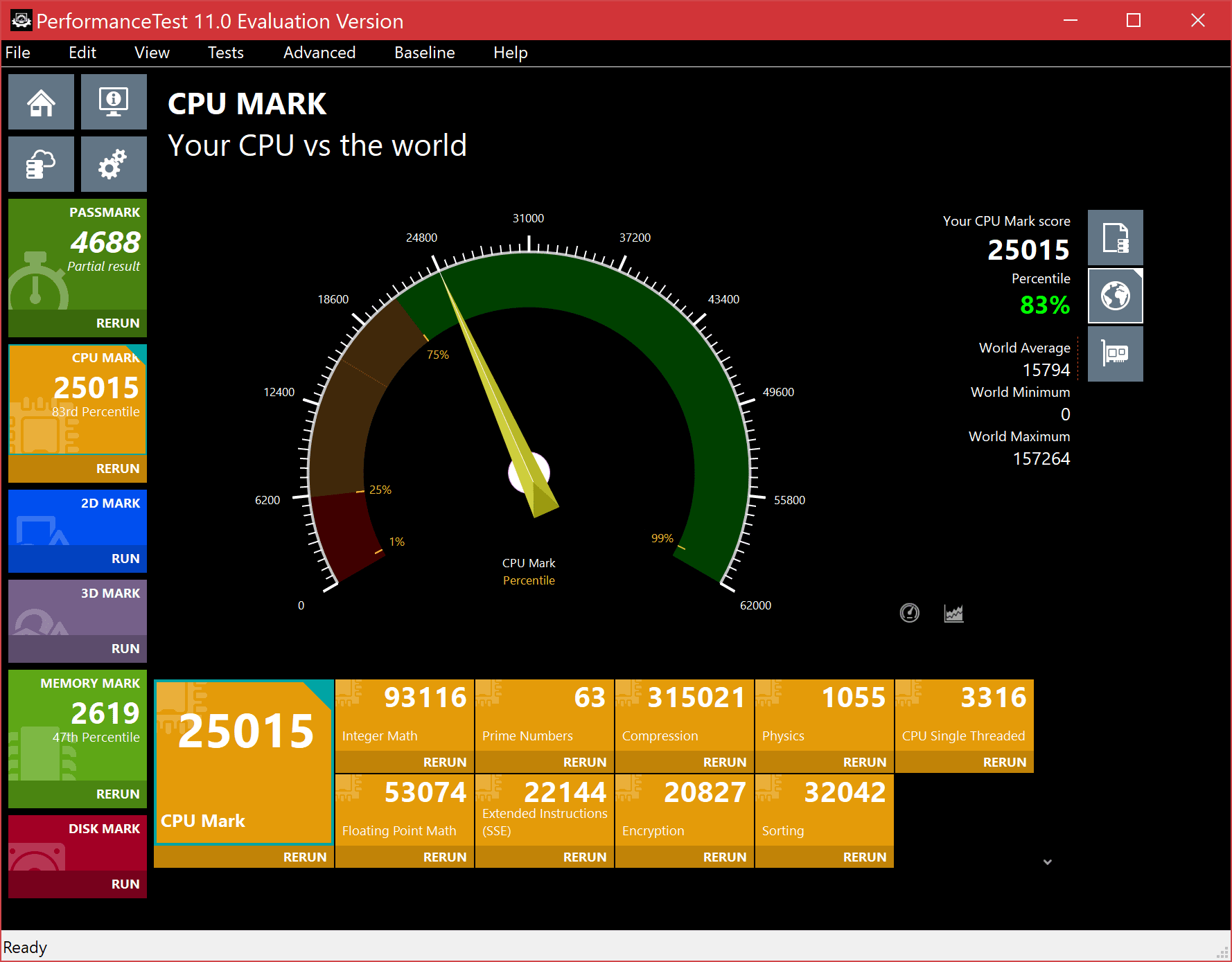1232x962 pixels.
Task: Click the Prime Numbers 63 result tile
Action: [545, 715]
